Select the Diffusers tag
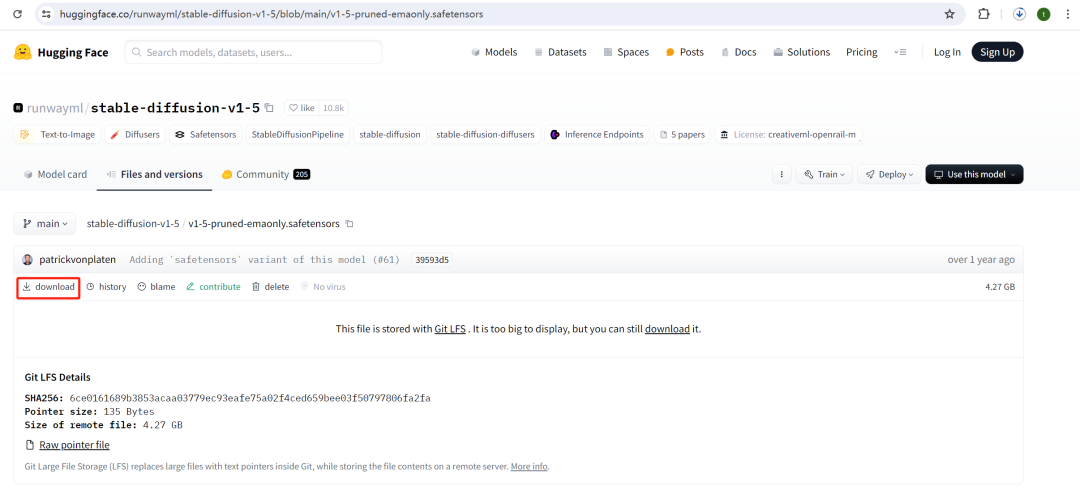1080x499 pixels. (x=135, y=134)
